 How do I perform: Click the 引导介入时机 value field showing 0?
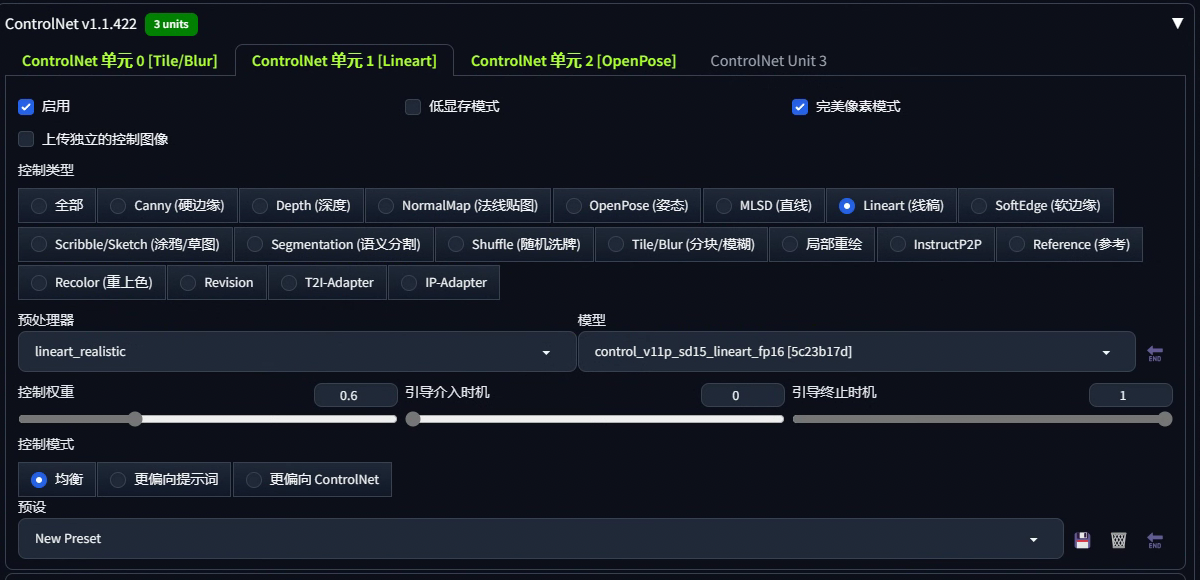(742, 396)
